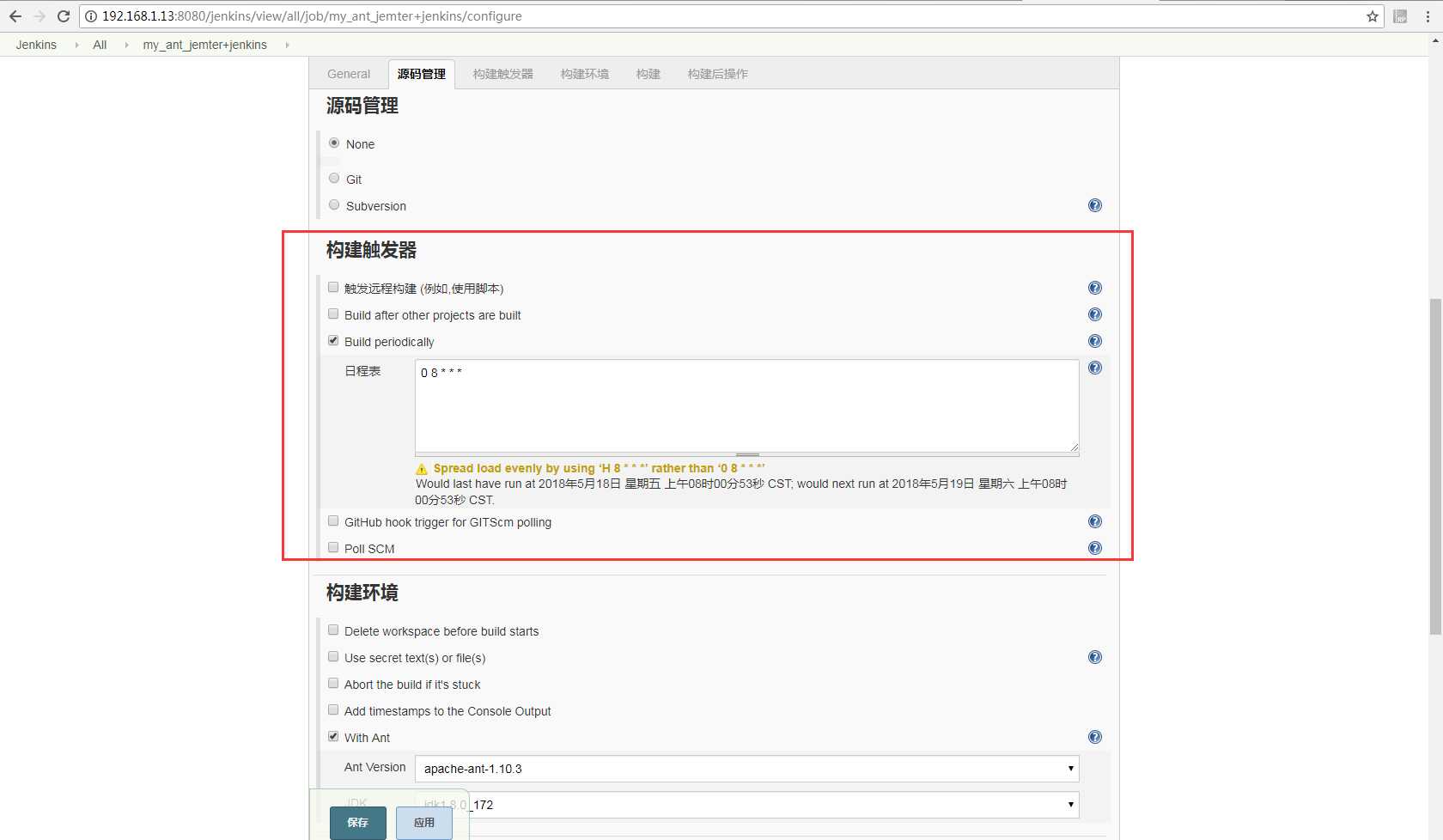This screenshot has width=1443, height=840.
Task: Enable 触发远程构建 checkbox
Action: pyautogui.click(x=333, y=288)
